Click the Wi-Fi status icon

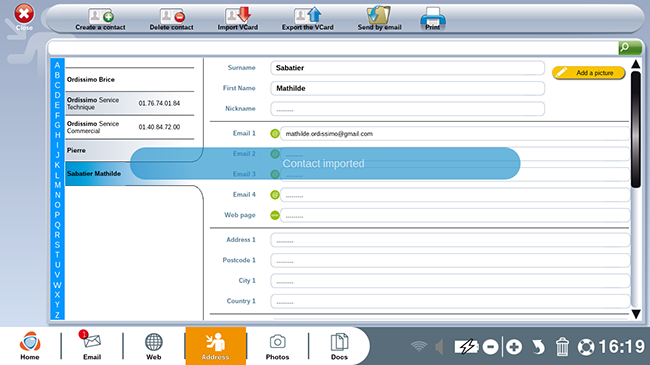pos(419,347)
